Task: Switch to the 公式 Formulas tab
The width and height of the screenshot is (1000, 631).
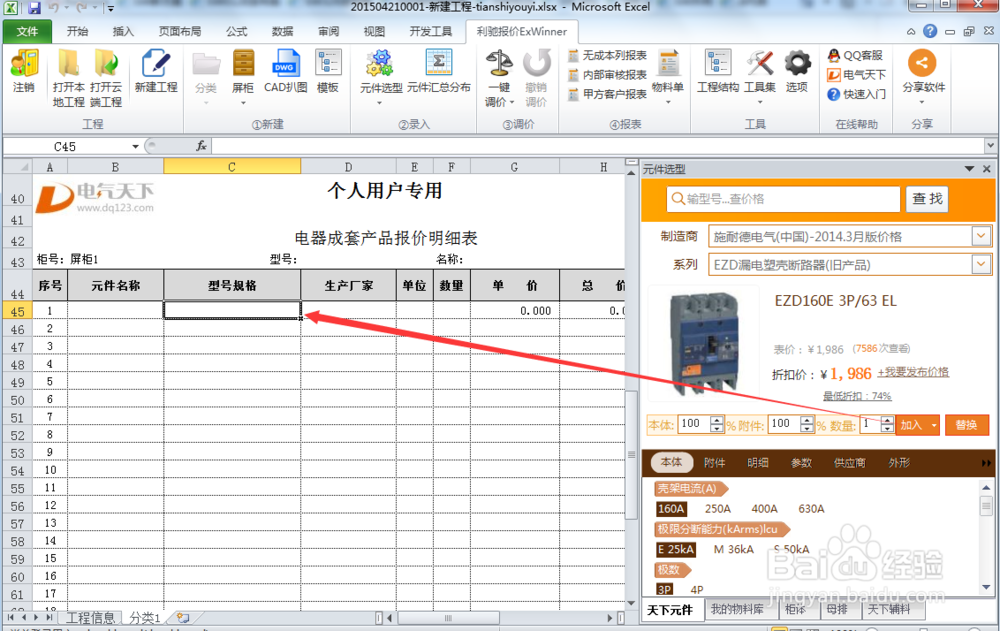Action: click(237, 31)
